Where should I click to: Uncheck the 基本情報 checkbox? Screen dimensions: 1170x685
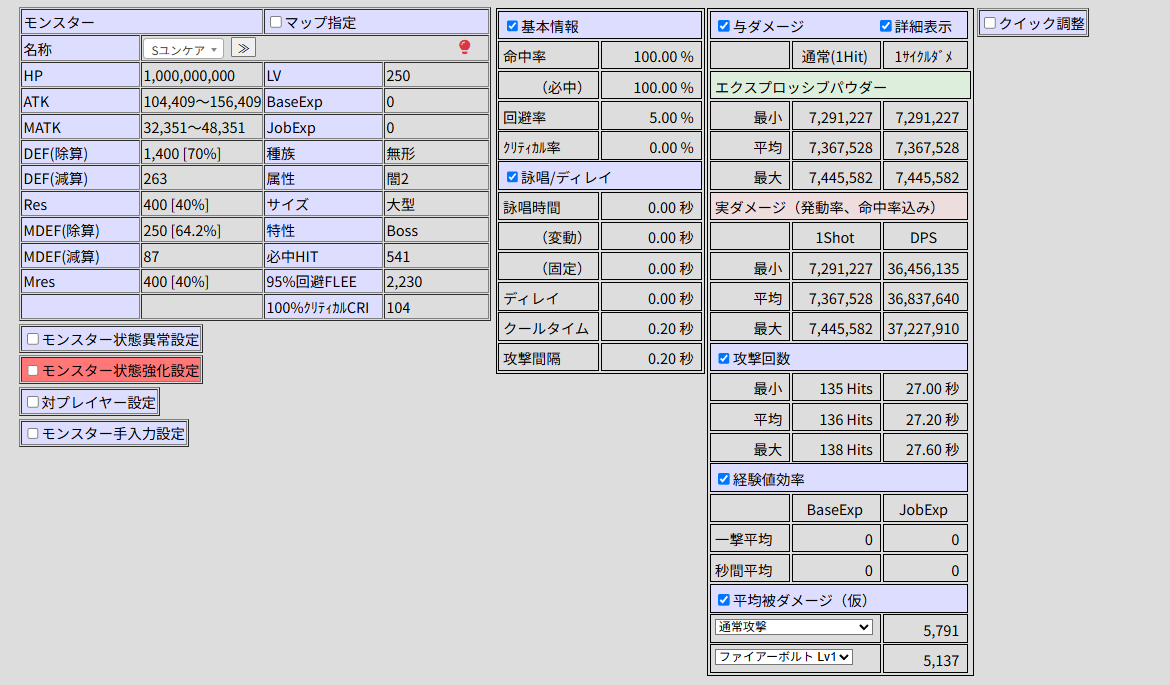[513, 27]
